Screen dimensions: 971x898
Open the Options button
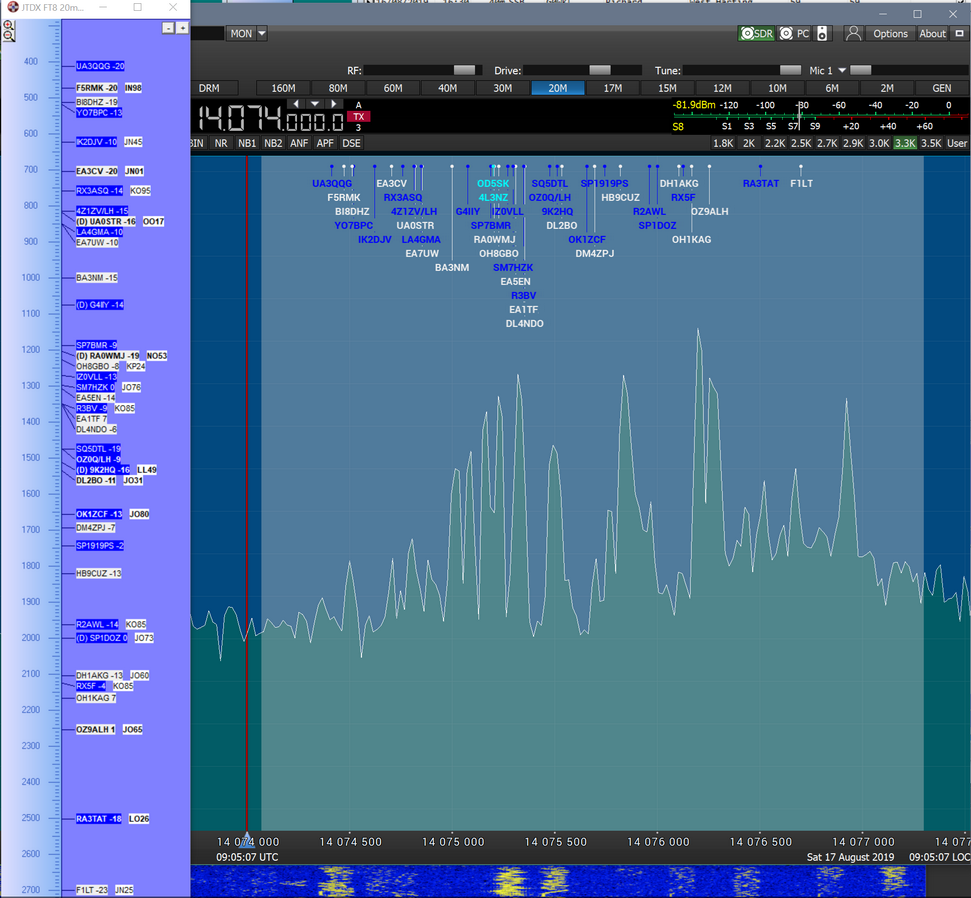[890, 33]
